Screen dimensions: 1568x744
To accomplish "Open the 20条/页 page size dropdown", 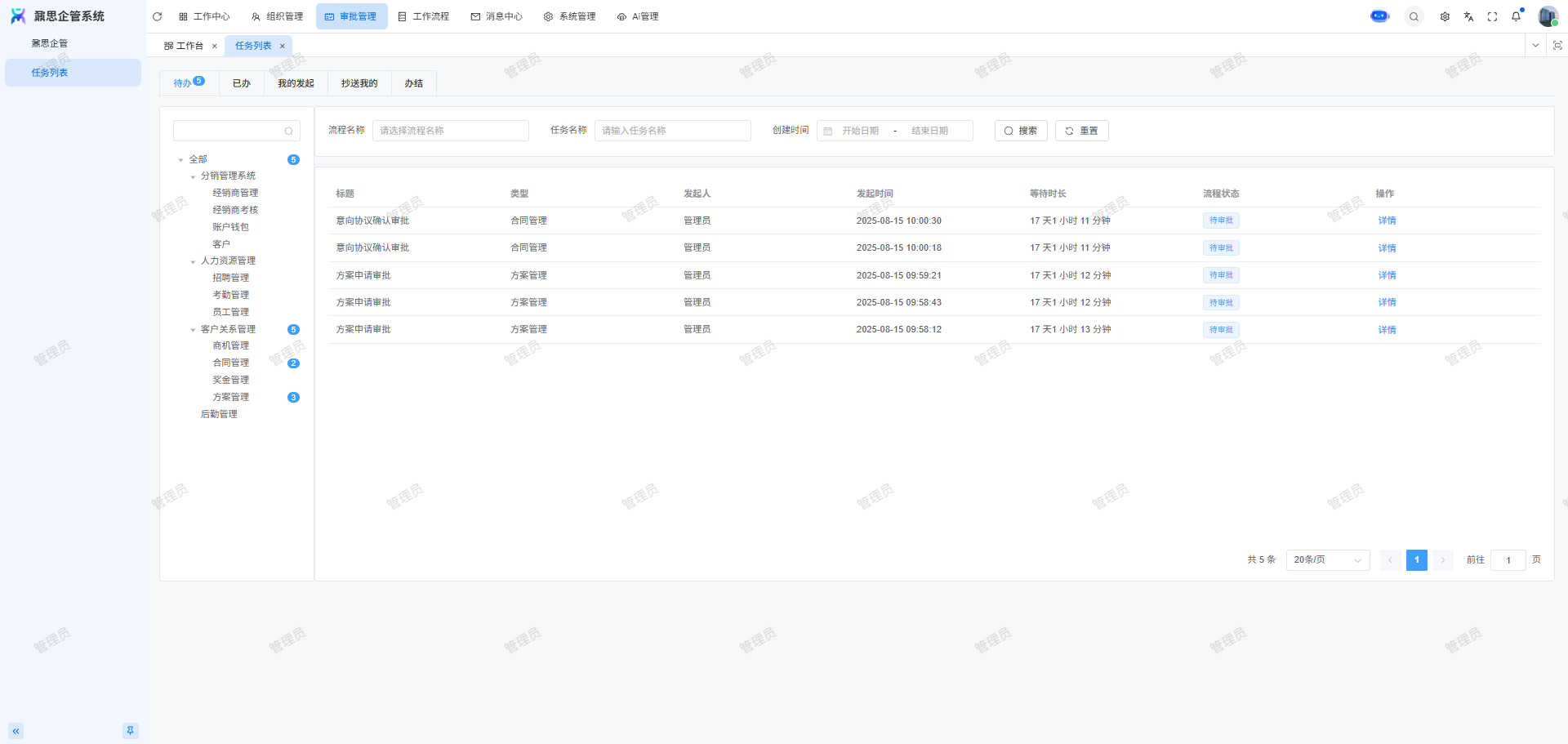I will [1327, 560].
